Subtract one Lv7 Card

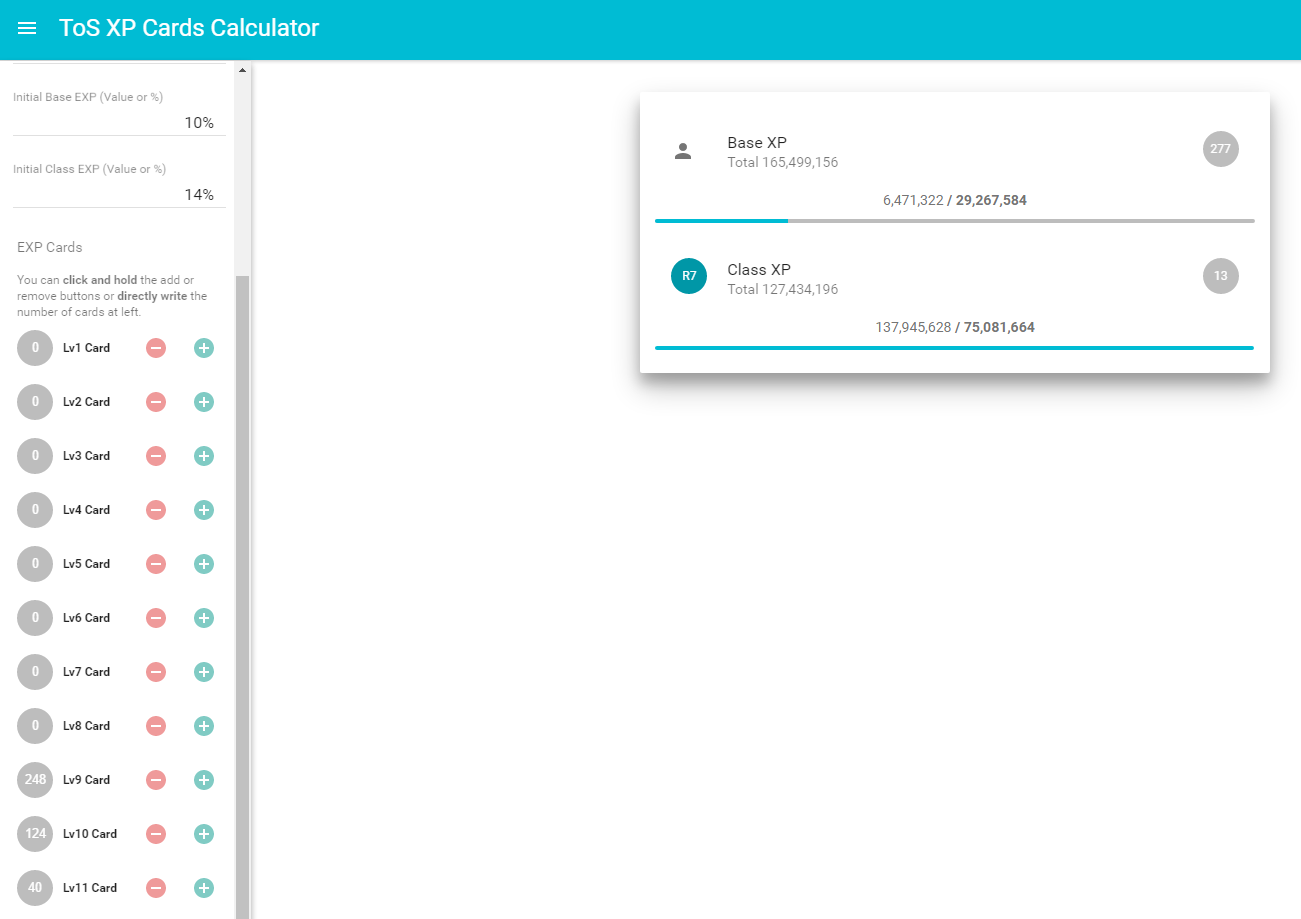156,672
